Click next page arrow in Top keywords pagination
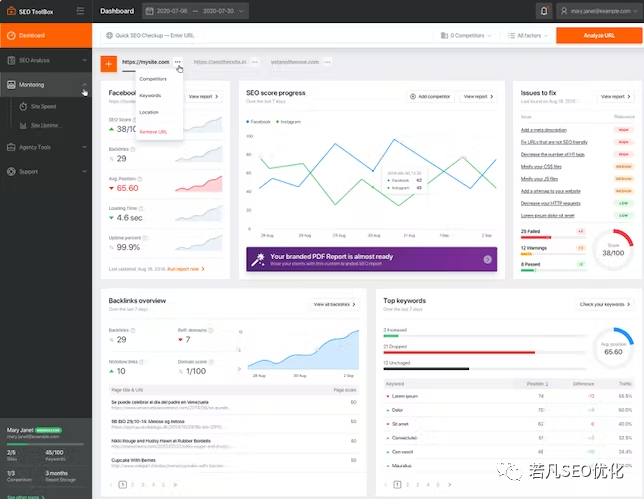 pyautogui.click(x=450, y=485)
